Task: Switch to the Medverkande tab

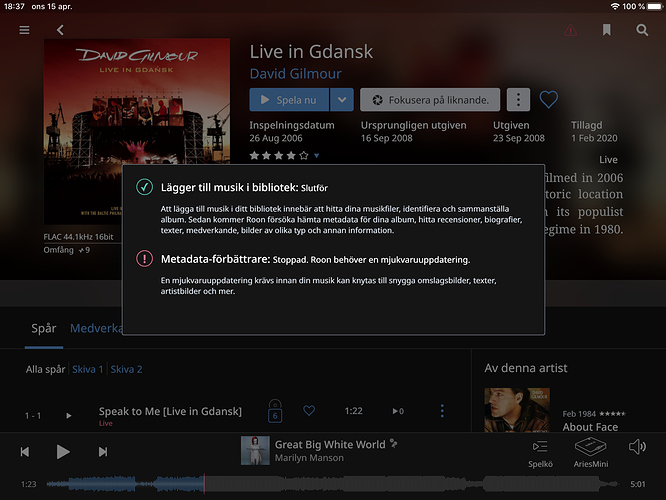Action: click(96, 328)
